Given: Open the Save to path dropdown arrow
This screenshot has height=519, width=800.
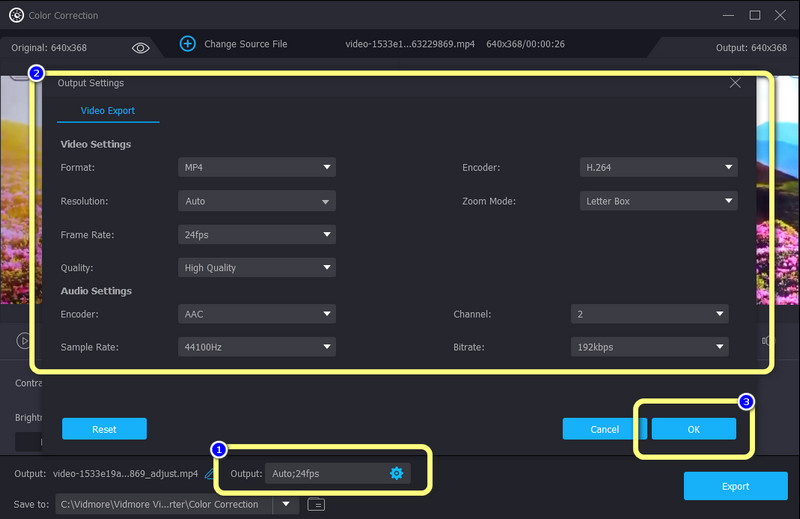Looking at the screenshot, I should click(x=288, y=504).
